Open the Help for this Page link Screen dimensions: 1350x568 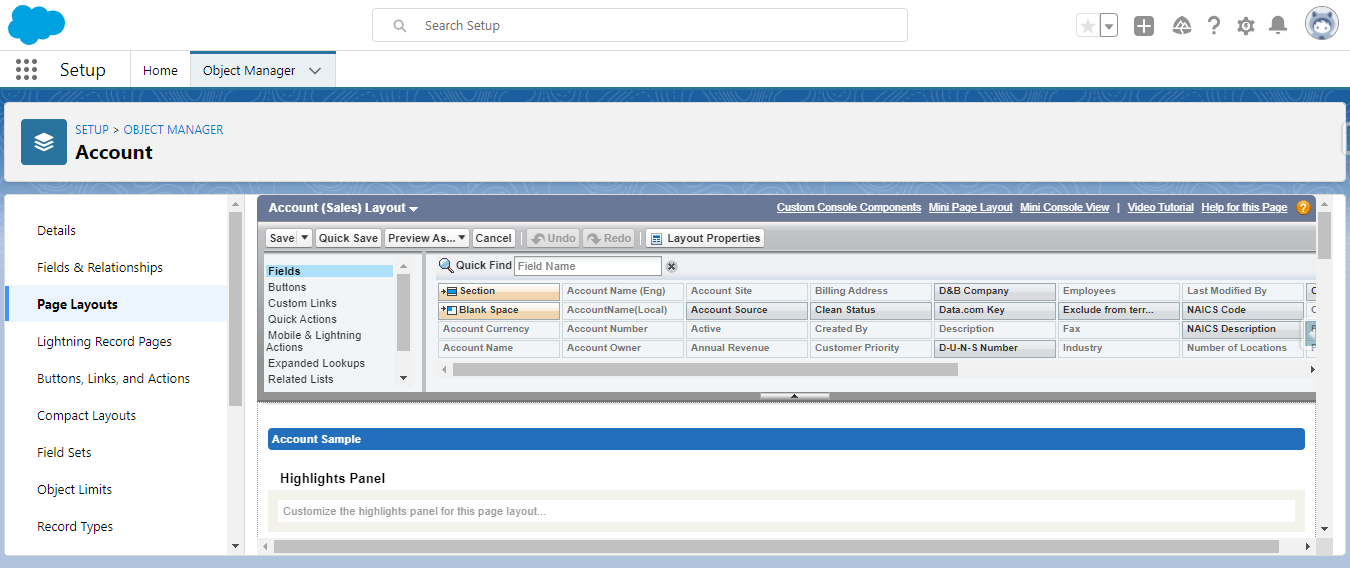tap(1244, 208)
